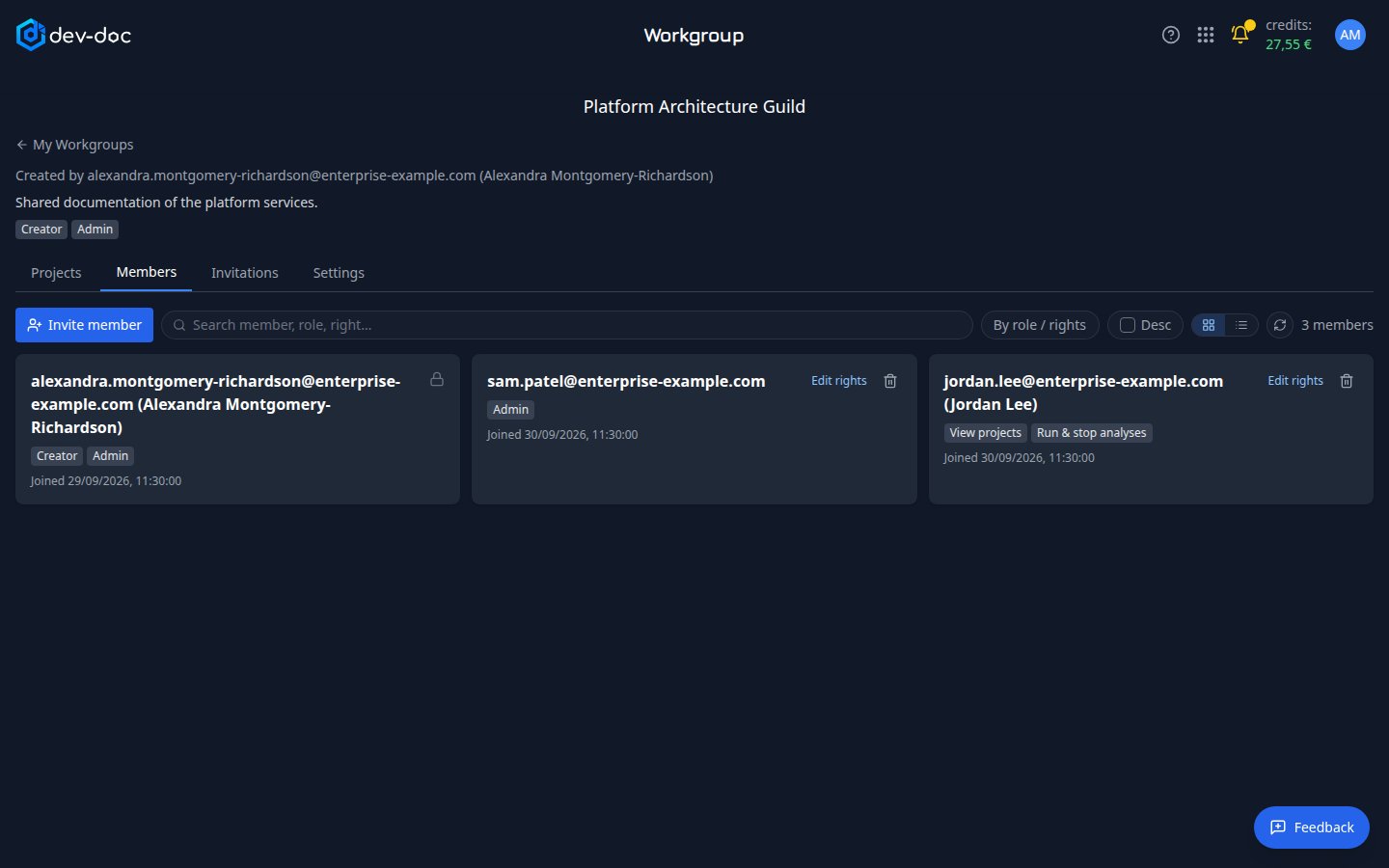Open the help question mark icon

click(1170, 35)
